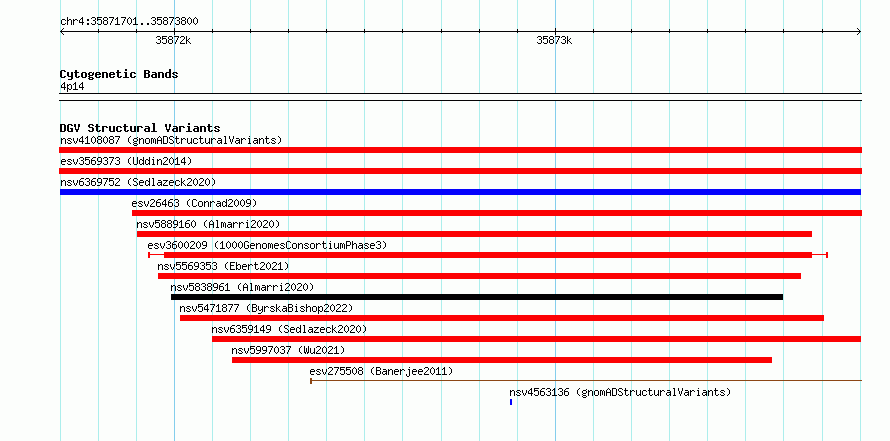The height and width of the screenshot is (441, 890).
Task: Open the nsv5997037 (Wu2021) label
Action: [x=288, y=350]
